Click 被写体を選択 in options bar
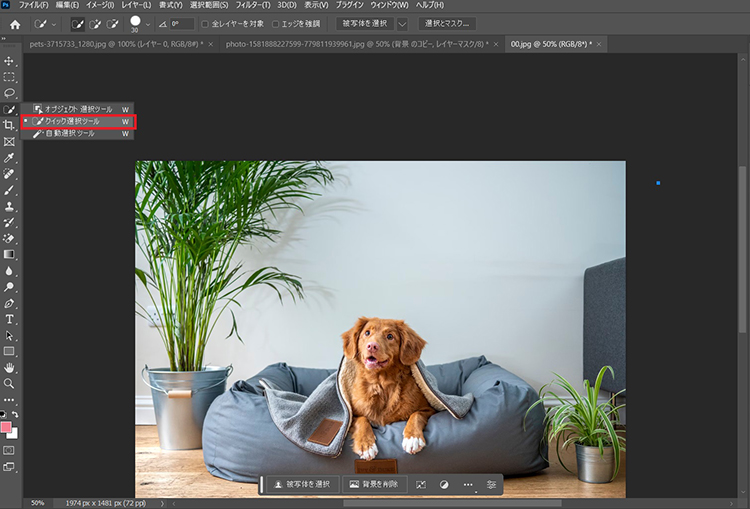The width and height of the screenshot is (750, 509). [365, 23]
